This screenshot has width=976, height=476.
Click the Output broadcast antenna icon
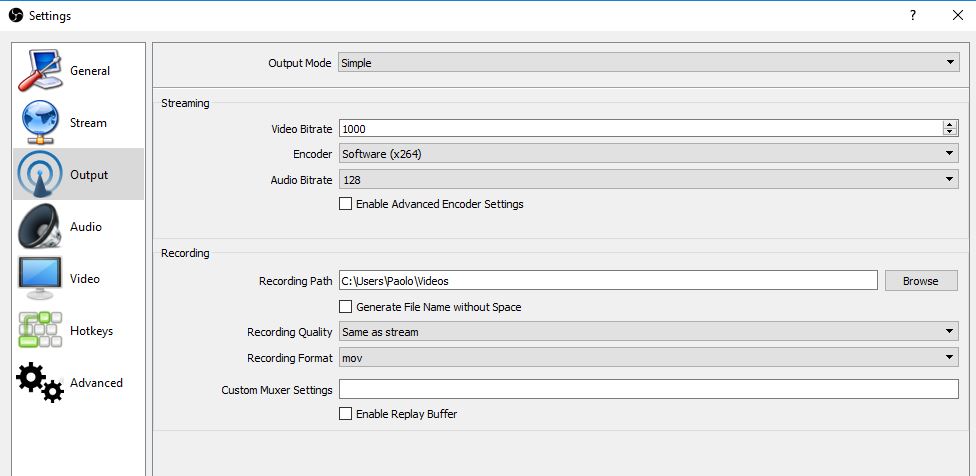click(40, 175)
